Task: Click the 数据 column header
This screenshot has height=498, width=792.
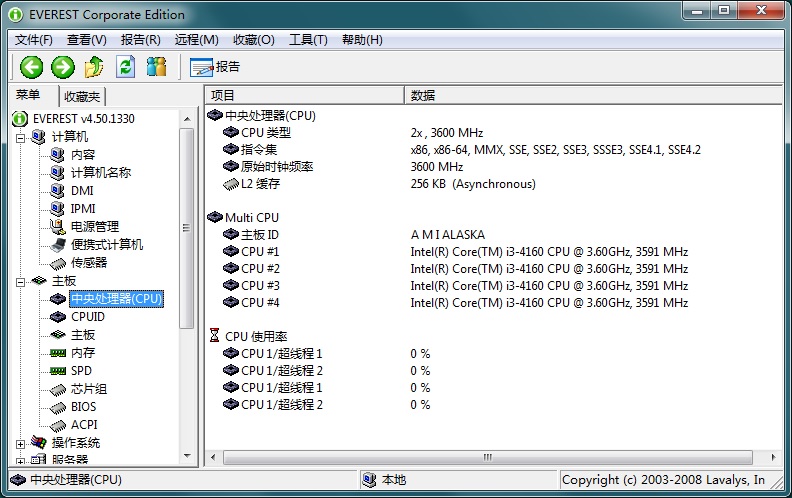Action: pos(593,95)
